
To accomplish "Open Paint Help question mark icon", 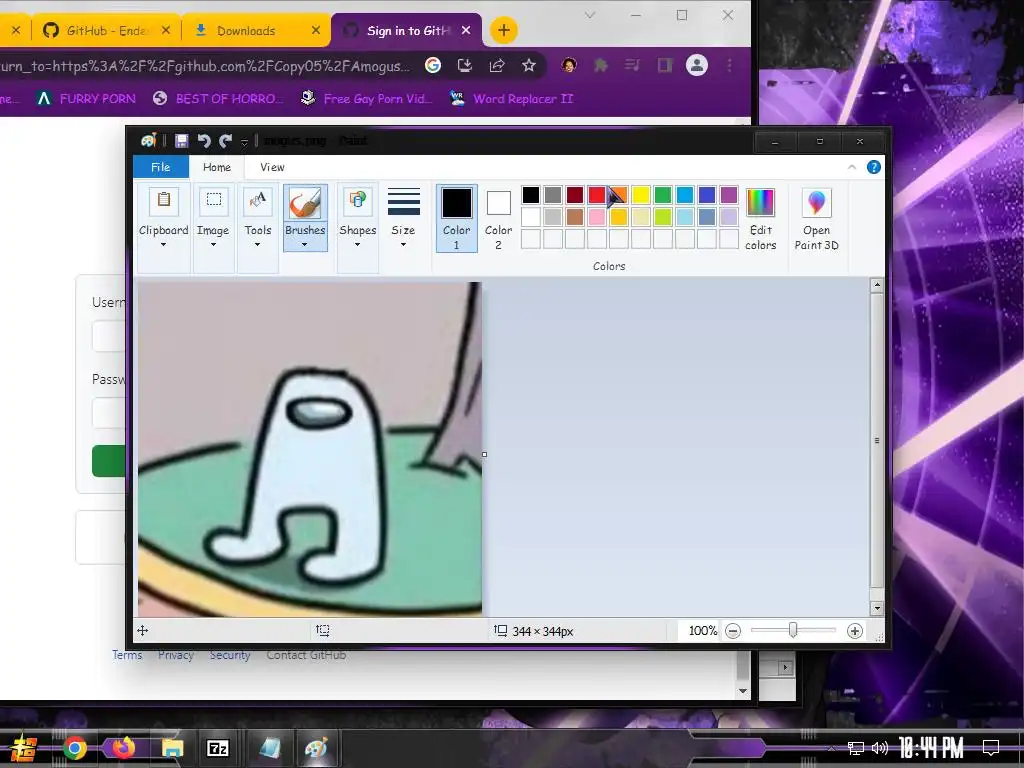I will pyautogui.click(x=873, y=167).
